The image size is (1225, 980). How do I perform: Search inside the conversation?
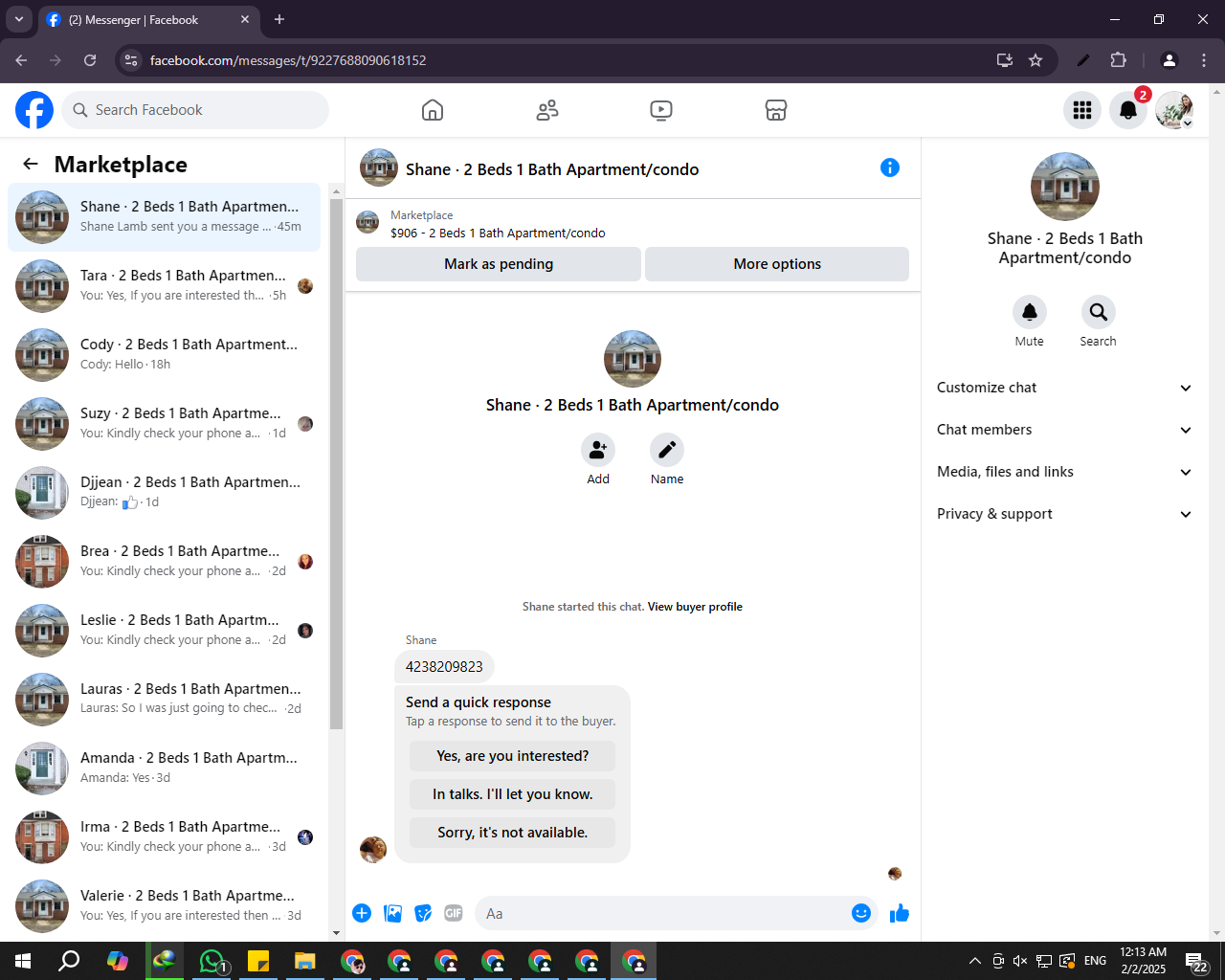pyautogui.click(x=1099, y=312)
